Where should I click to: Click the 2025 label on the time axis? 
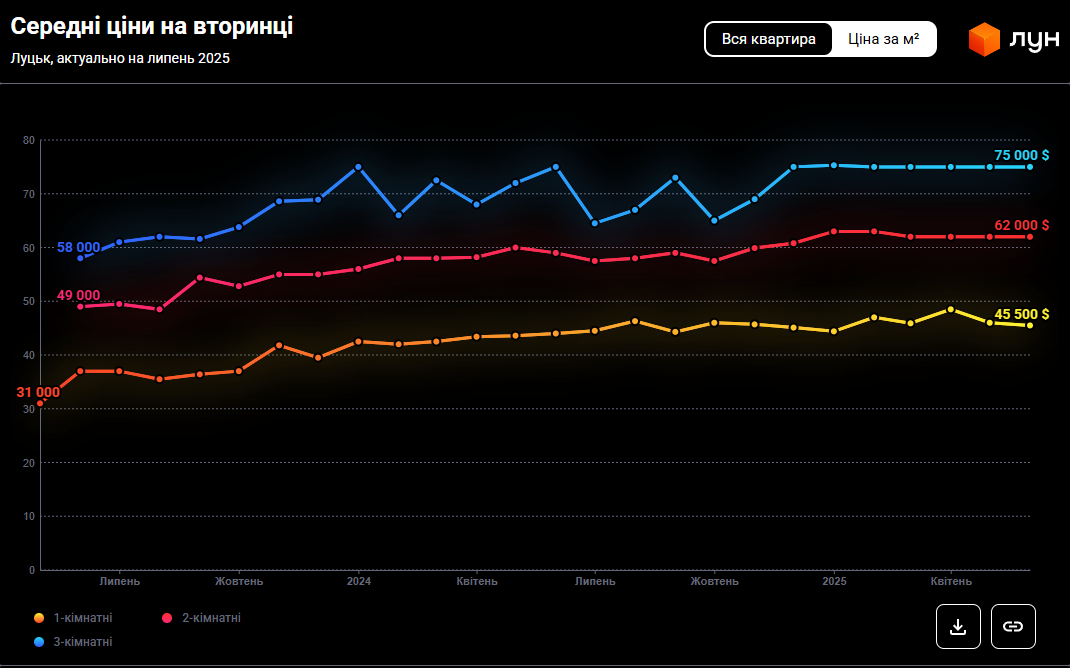(x=834, y=581)
